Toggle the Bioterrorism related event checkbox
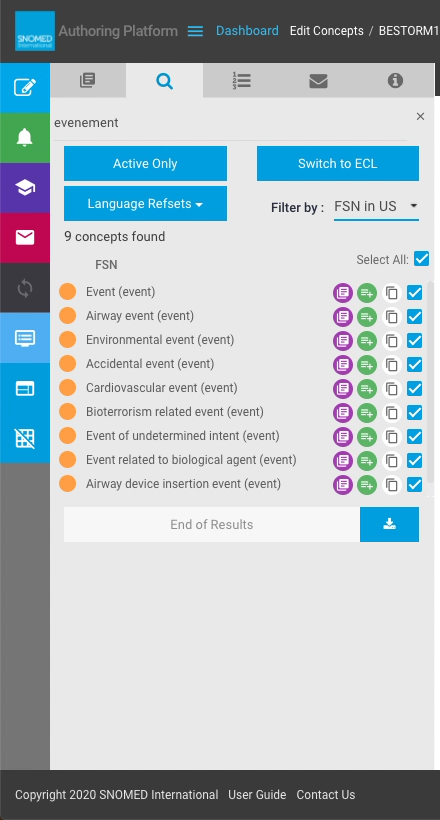 (x=414, y=413)
